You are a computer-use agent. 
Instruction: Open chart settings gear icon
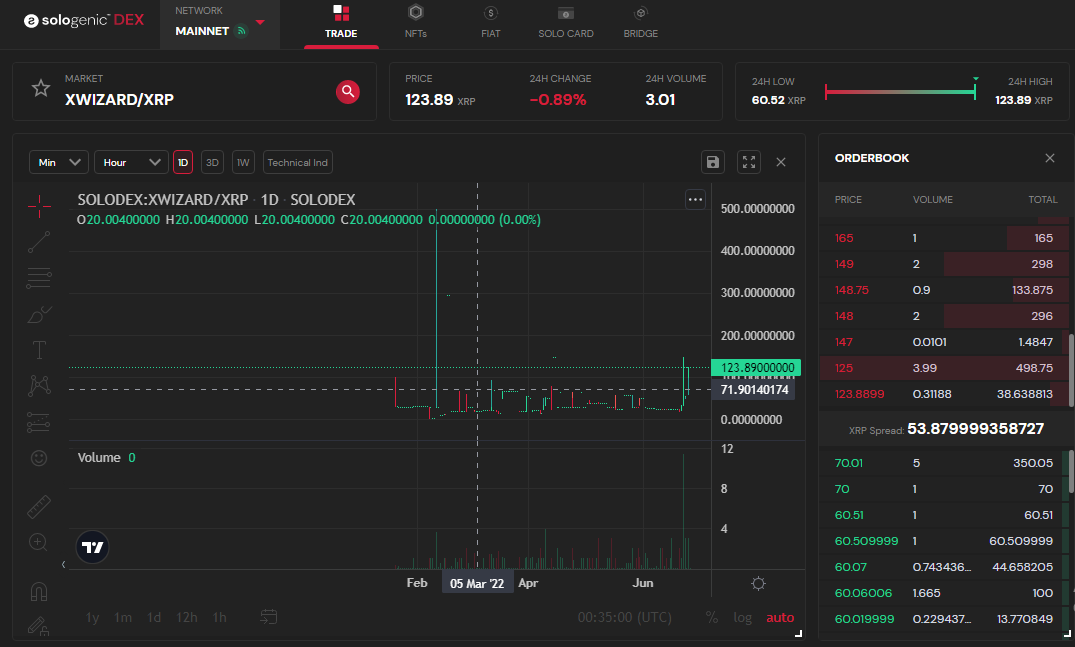coord(758,583)
